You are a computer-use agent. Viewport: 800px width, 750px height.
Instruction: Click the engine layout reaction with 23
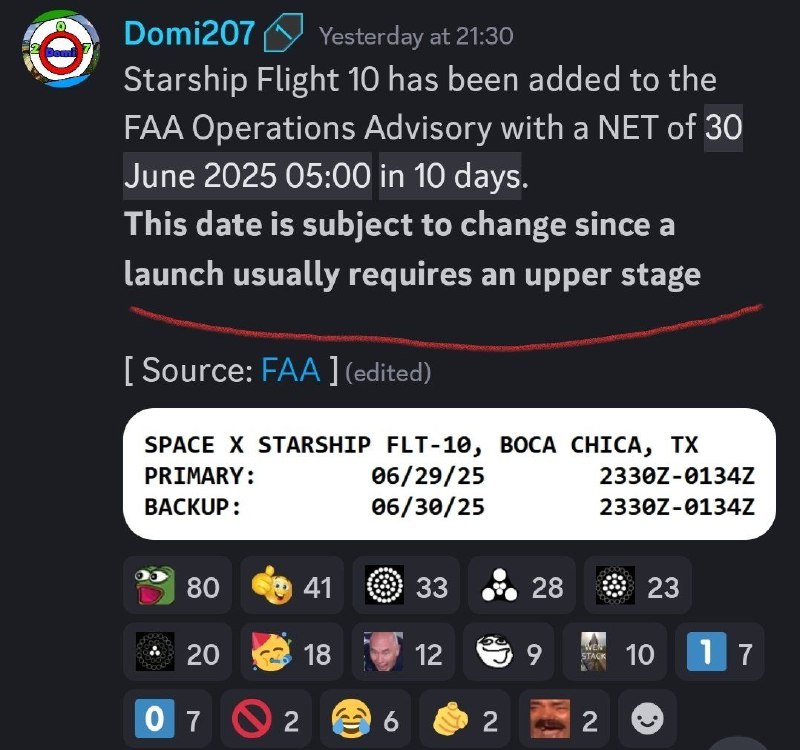click(x=638, y=585)
